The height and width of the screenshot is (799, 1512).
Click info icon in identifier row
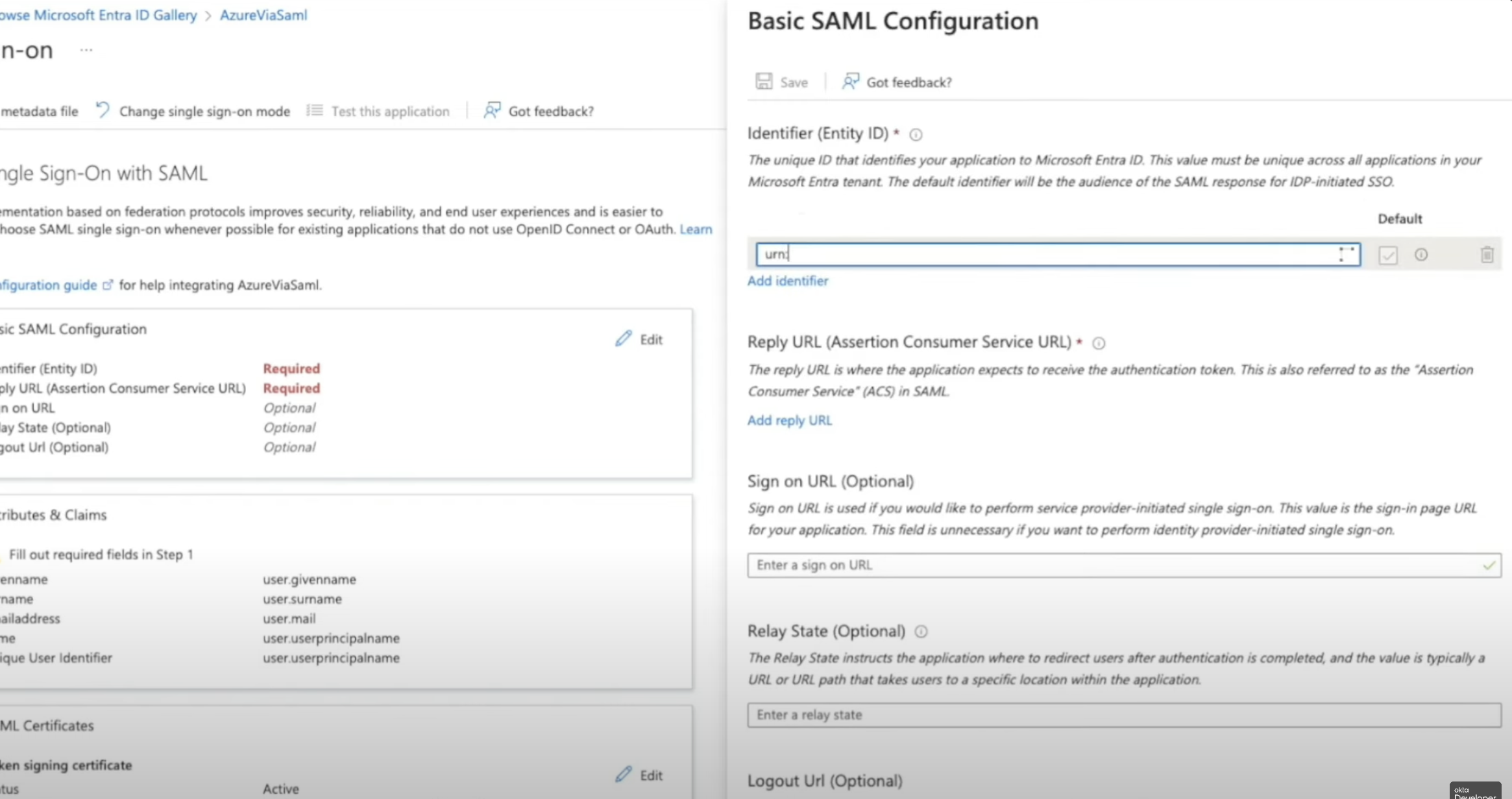(x=1421, y=255)
